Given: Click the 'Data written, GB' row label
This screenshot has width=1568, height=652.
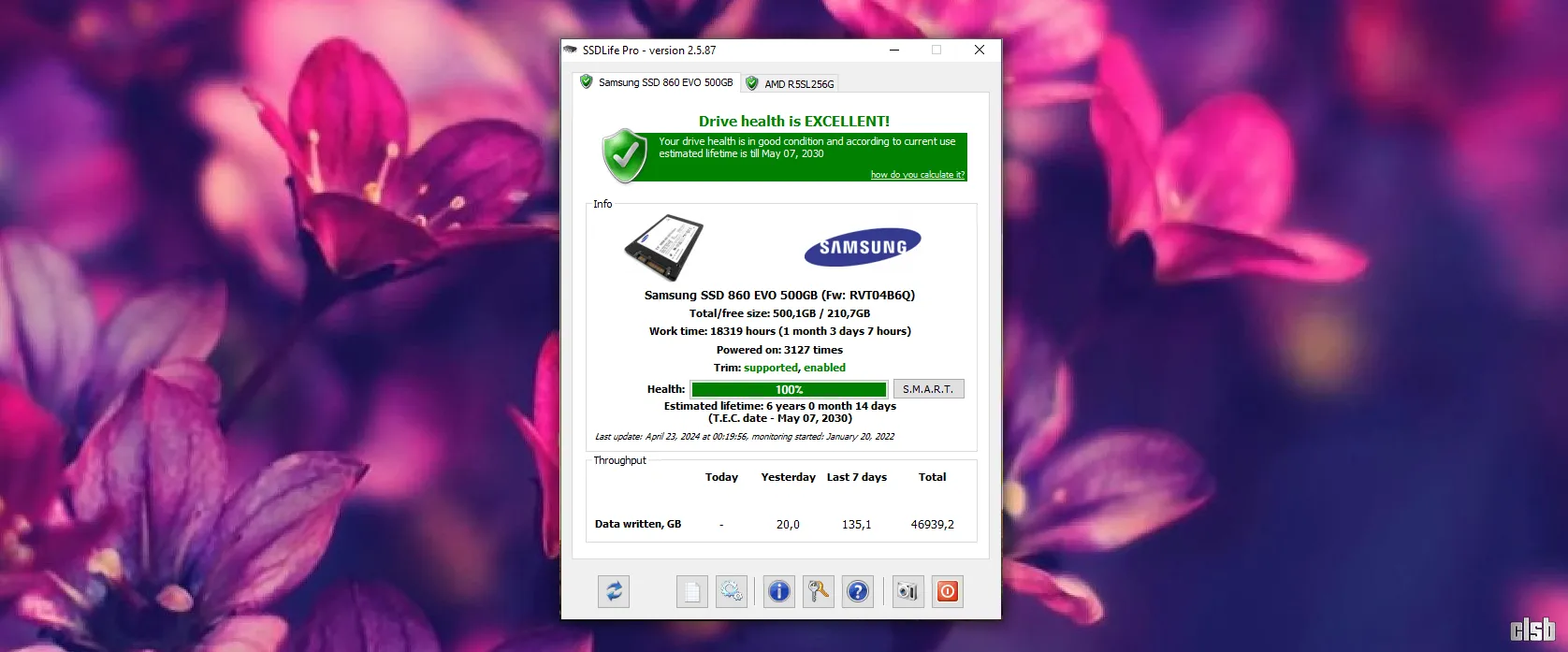Looking at the screenshot, I should pyautogui.click(x=638, y=524).
